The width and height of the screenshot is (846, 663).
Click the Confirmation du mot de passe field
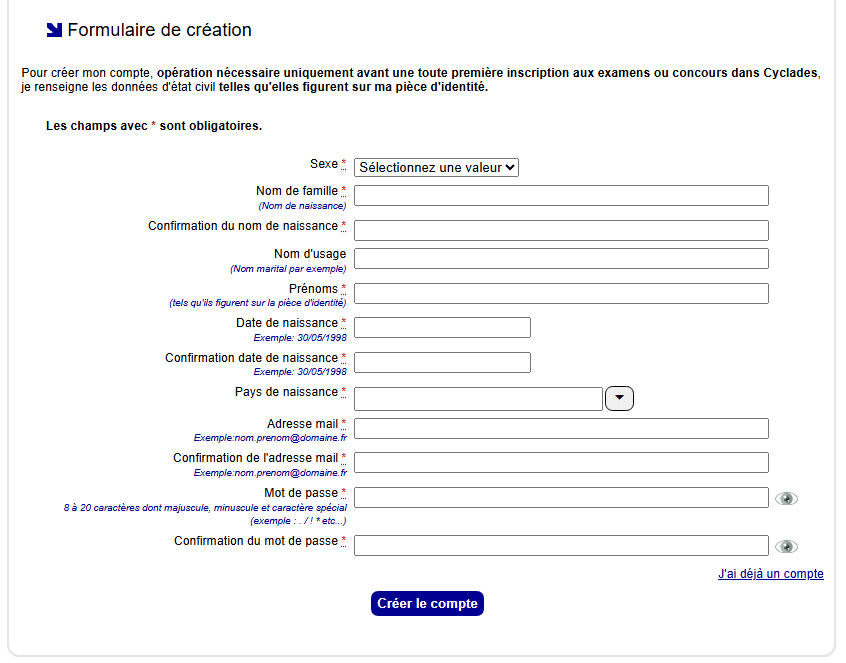pyautogui.click(x=561, y=546)
